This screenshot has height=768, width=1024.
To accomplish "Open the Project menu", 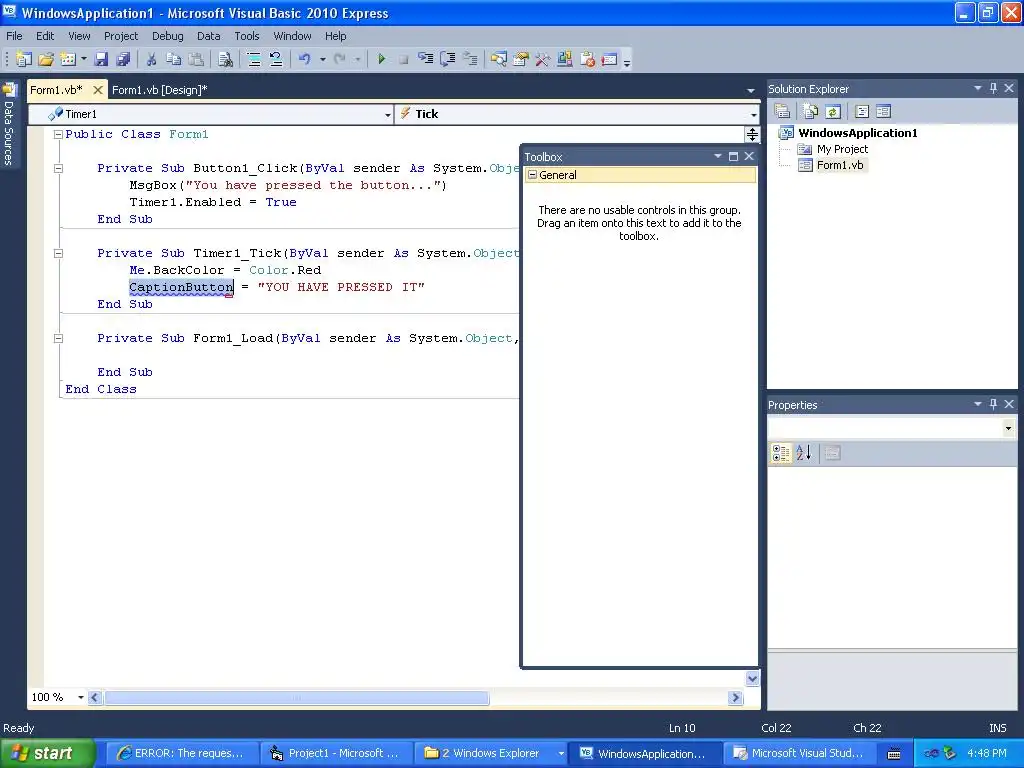I will pos(121,36).
